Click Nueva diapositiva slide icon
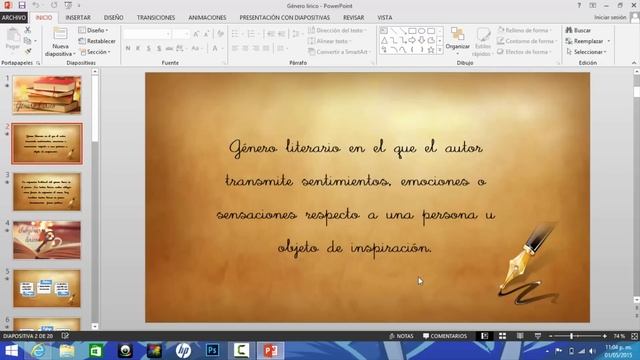Viewport: 640px width, 360px height. 60,34
